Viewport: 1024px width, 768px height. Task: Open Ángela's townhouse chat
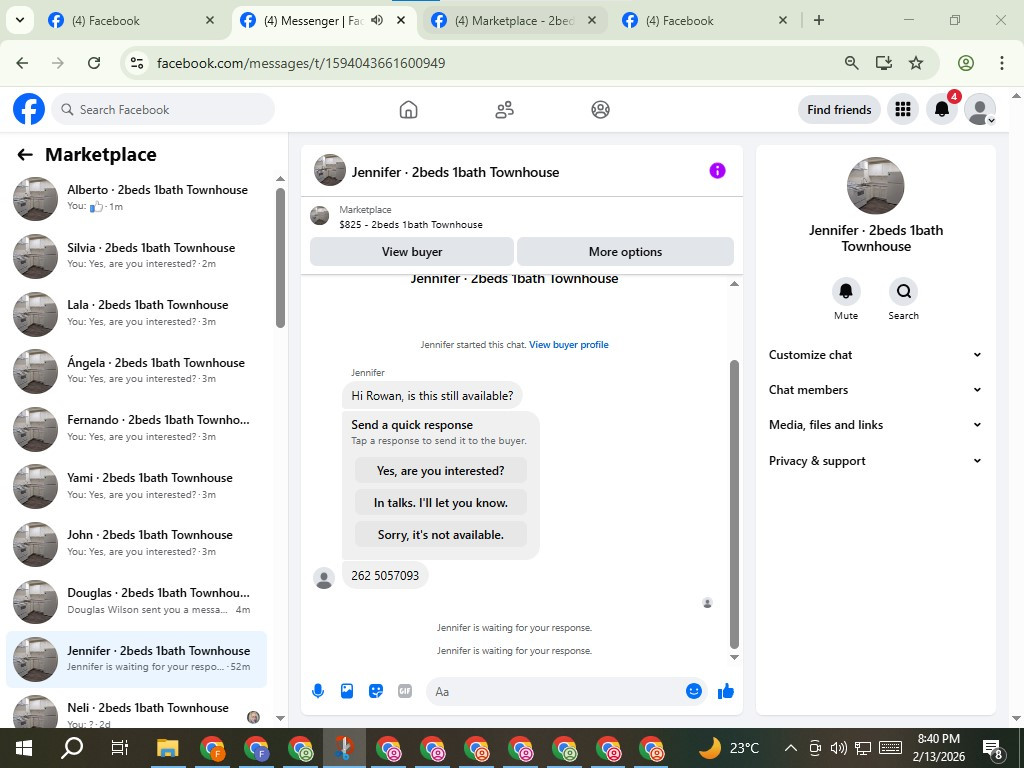(137, 370)
